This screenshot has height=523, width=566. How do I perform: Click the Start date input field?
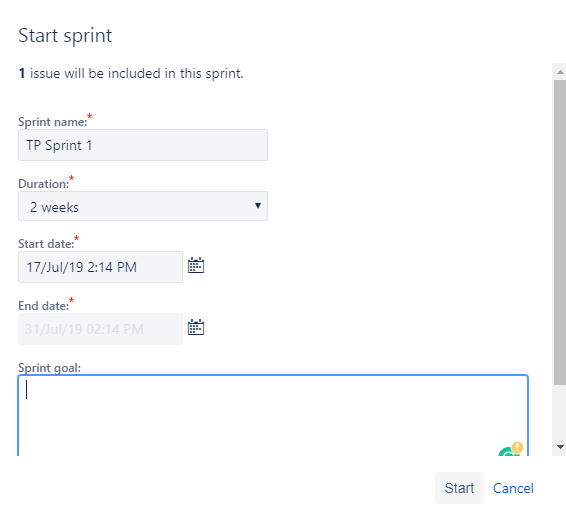(x=100, y=267)
